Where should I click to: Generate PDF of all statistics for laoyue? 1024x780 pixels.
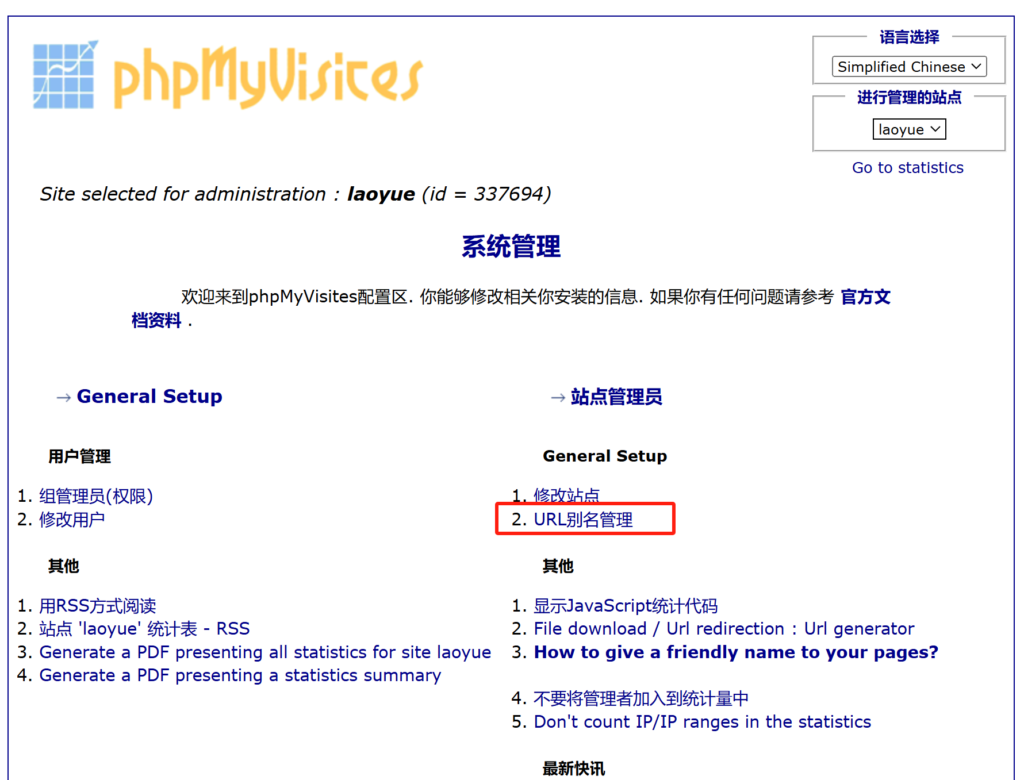pos(265,652)
